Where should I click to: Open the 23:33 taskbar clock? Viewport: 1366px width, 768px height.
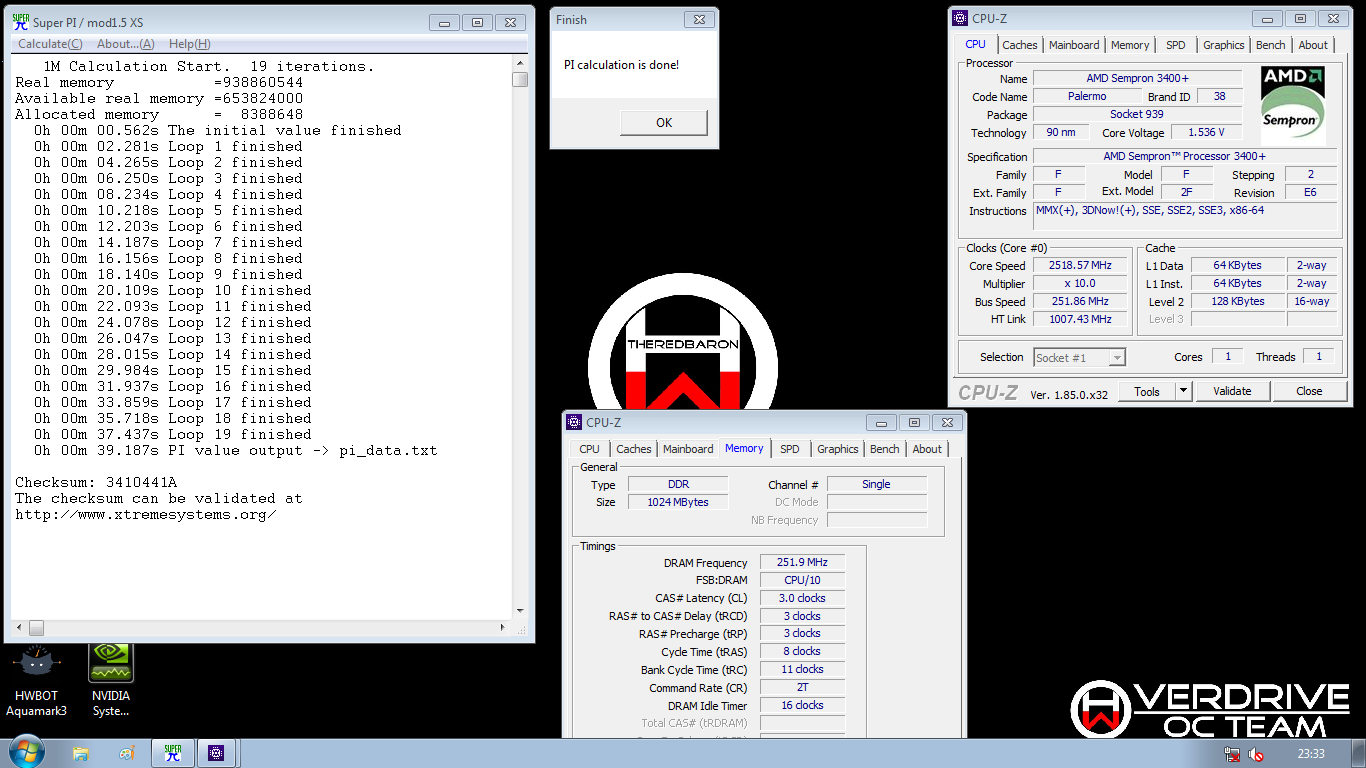click(x=1310, y=754)
